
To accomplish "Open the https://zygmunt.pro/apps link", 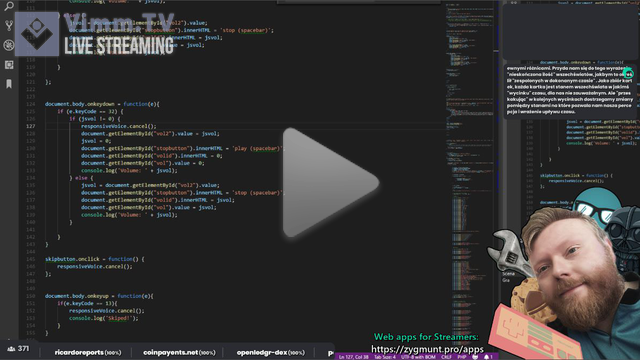I will point(427,349).
